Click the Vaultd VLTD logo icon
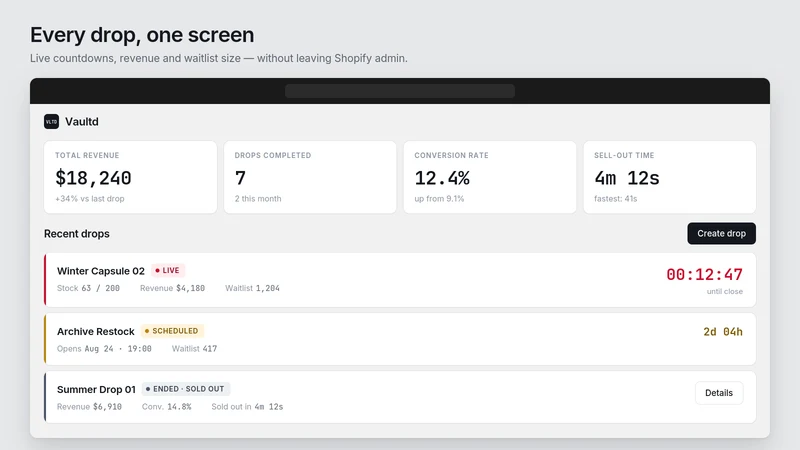The width and height of the screenshot is (800, 450). coord(52,121)
